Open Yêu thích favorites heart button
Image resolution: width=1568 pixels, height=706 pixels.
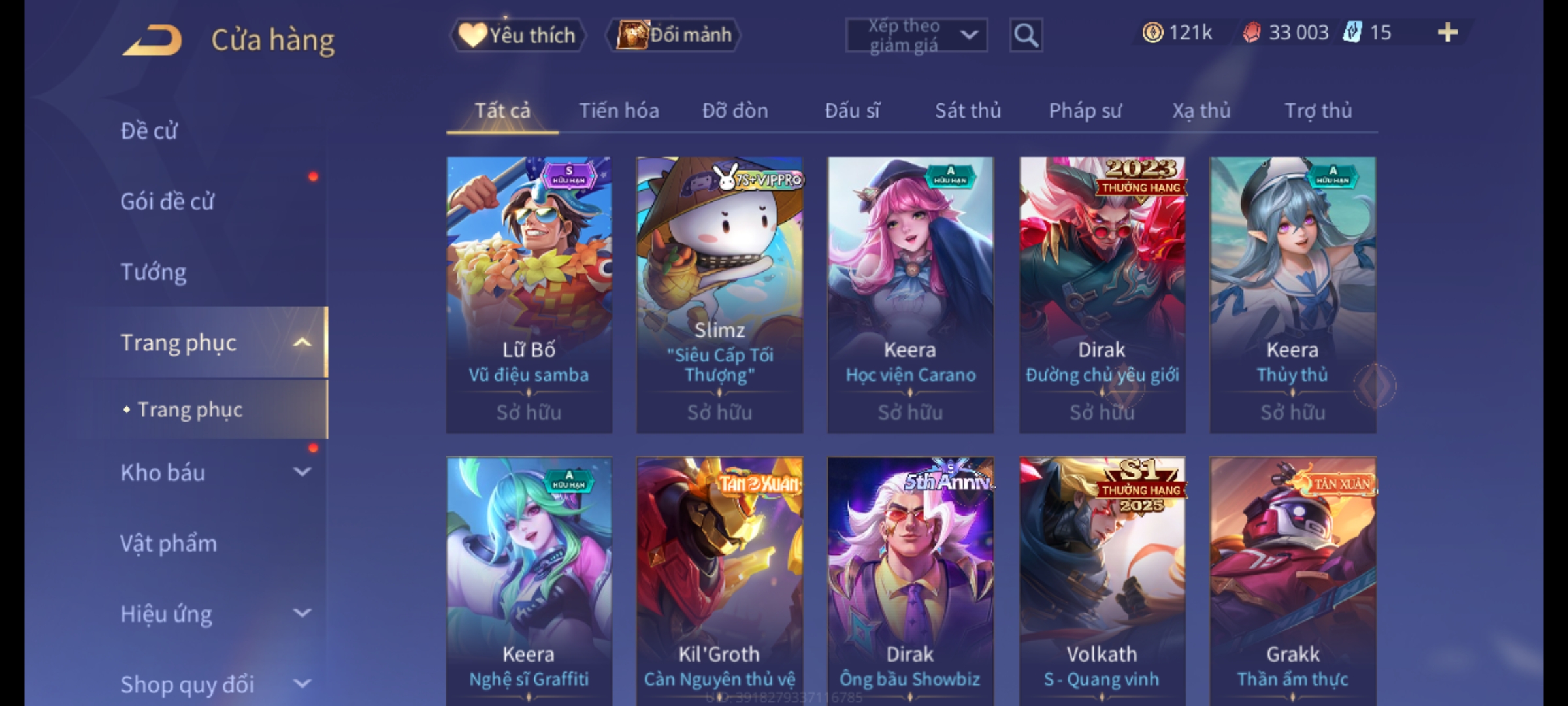click(517, 35)
